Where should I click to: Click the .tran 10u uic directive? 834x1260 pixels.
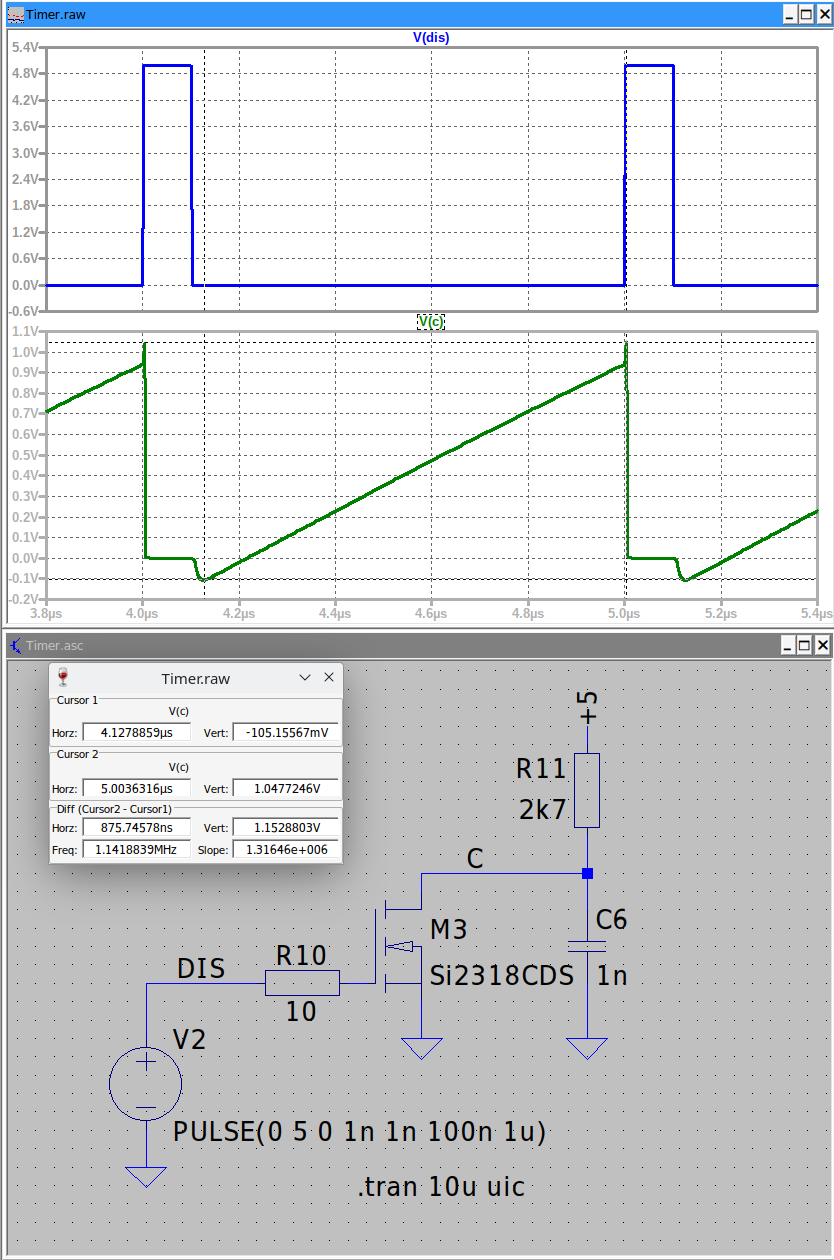point(441,1187)
